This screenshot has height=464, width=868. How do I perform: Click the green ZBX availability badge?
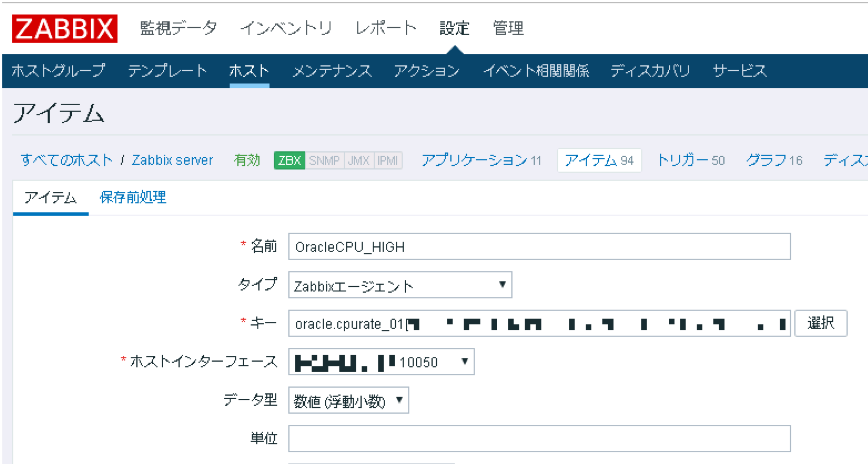click(289, 160)
